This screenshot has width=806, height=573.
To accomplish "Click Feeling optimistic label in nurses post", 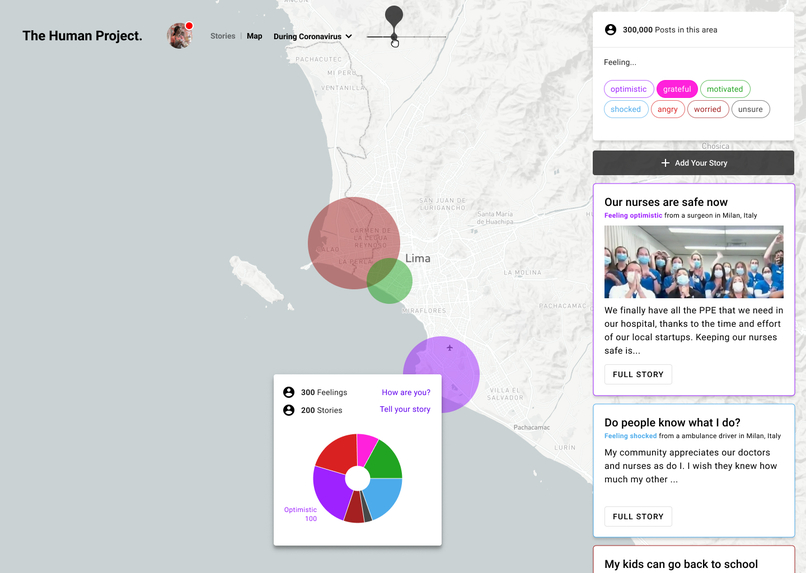I will point(633,215).
